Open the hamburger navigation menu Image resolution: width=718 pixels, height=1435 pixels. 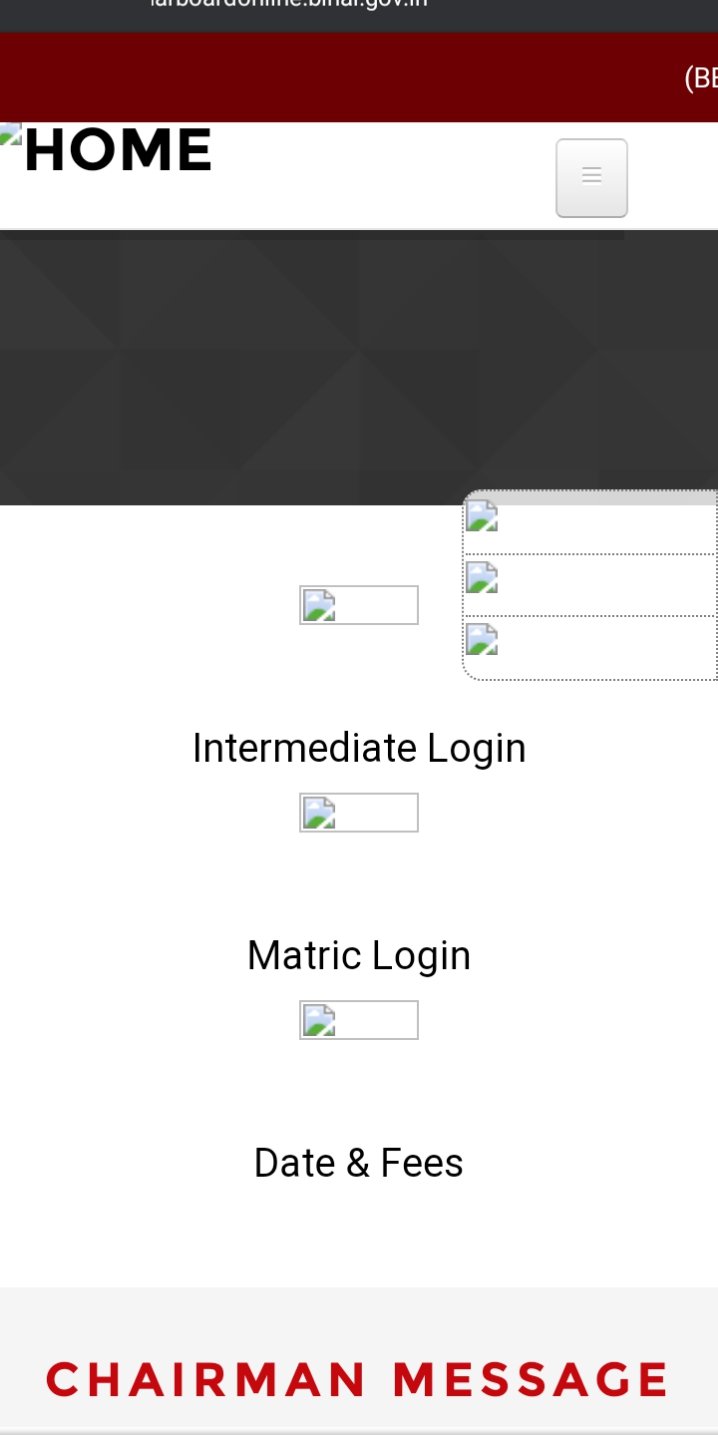click(591, 177)
